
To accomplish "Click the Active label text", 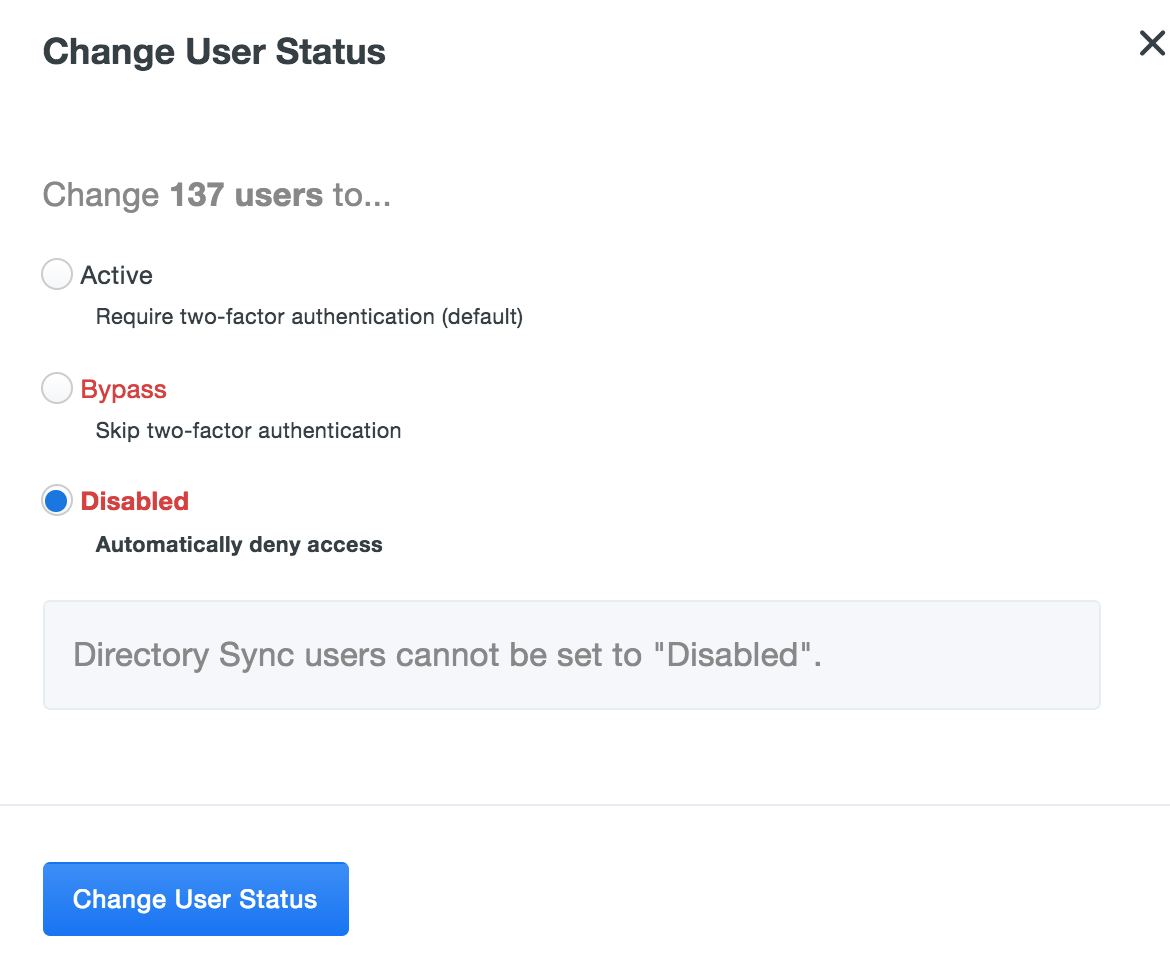I will (116, 275).
